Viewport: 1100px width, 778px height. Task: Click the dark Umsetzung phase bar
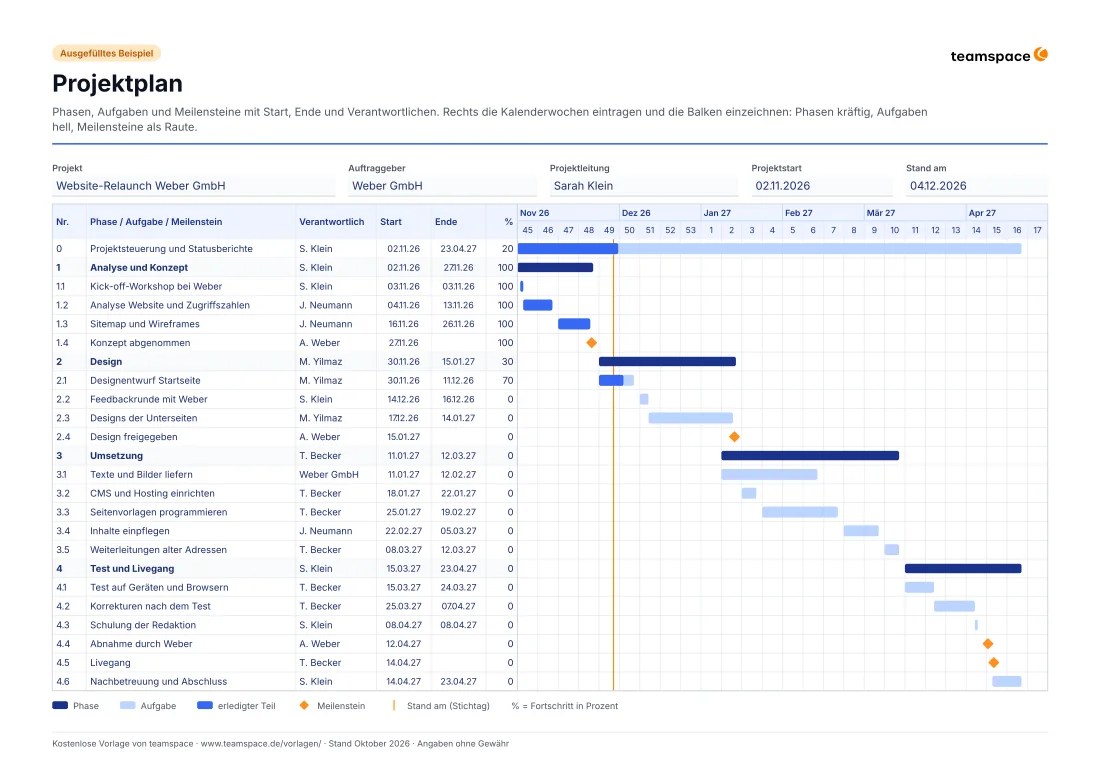click(810, 456)
